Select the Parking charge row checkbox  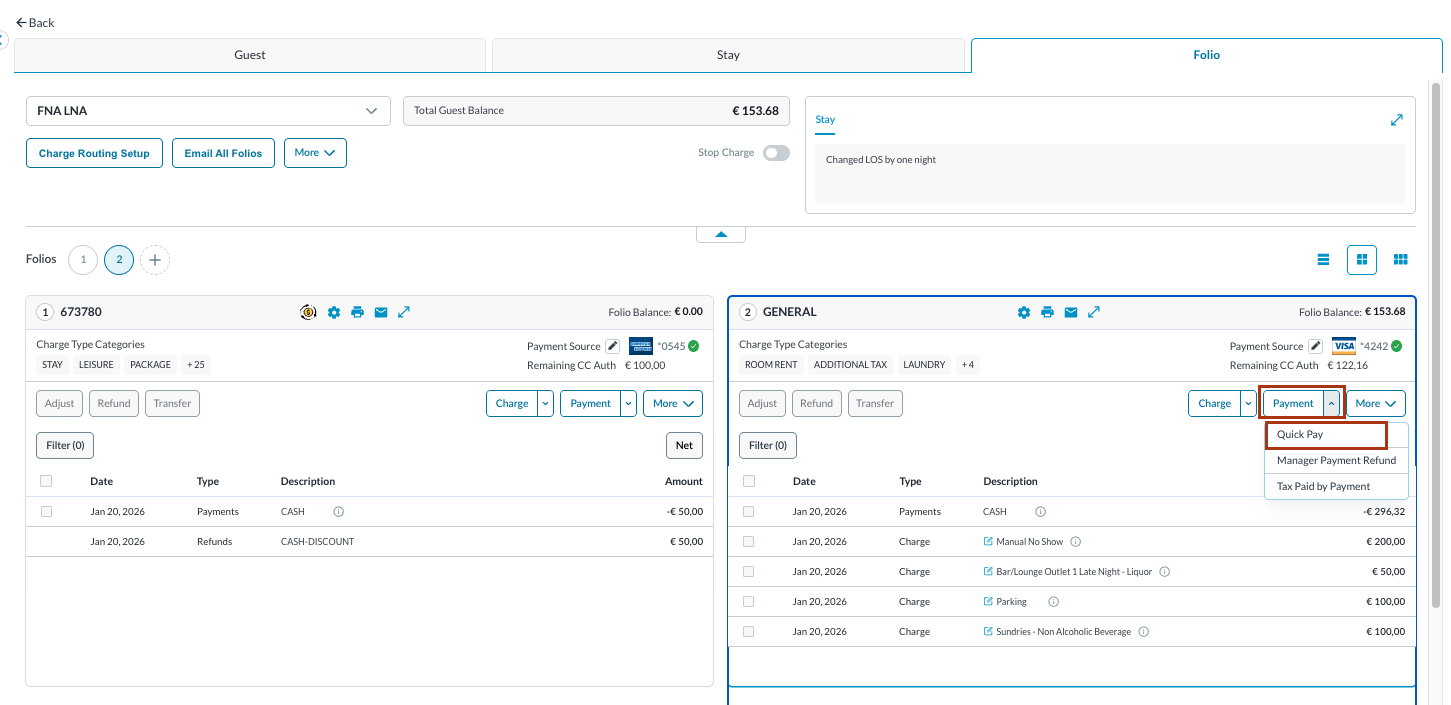tap(749, 602)
